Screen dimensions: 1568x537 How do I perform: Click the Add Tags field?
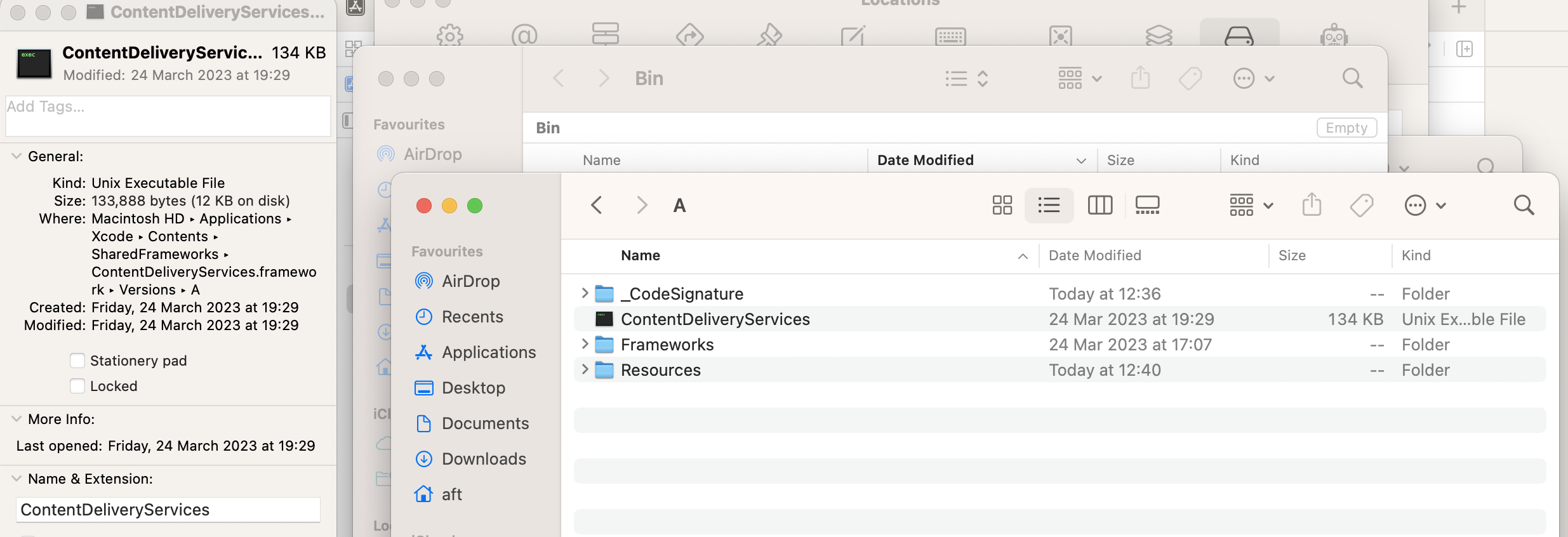(x=168, y=116)
